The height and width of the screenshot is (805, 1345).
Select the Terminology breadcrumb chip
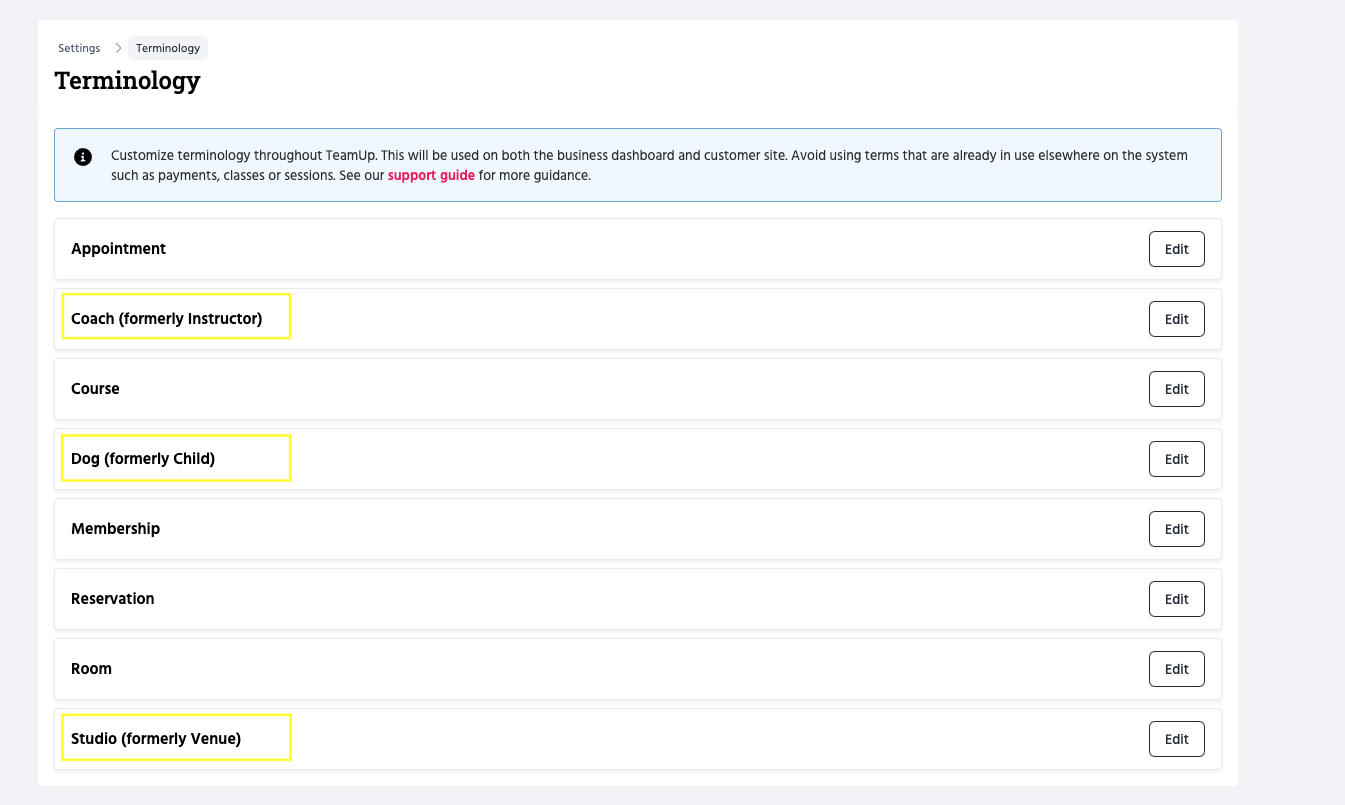168,48
